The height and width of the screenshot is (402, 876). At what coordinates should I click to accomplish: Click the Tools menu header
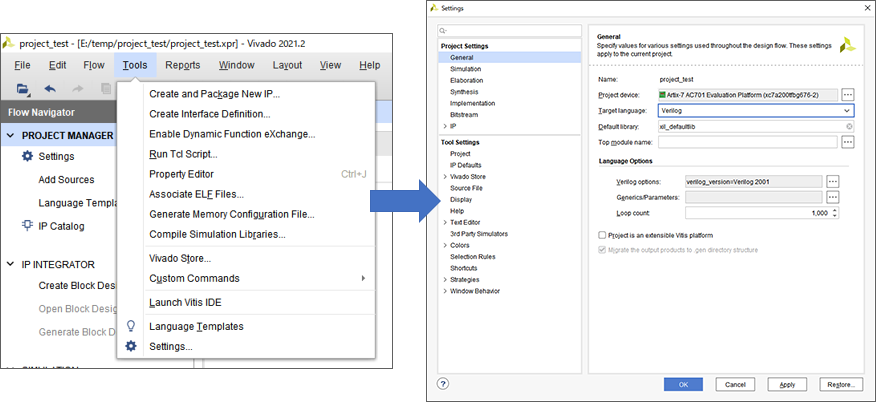click(x=135, y=65)
